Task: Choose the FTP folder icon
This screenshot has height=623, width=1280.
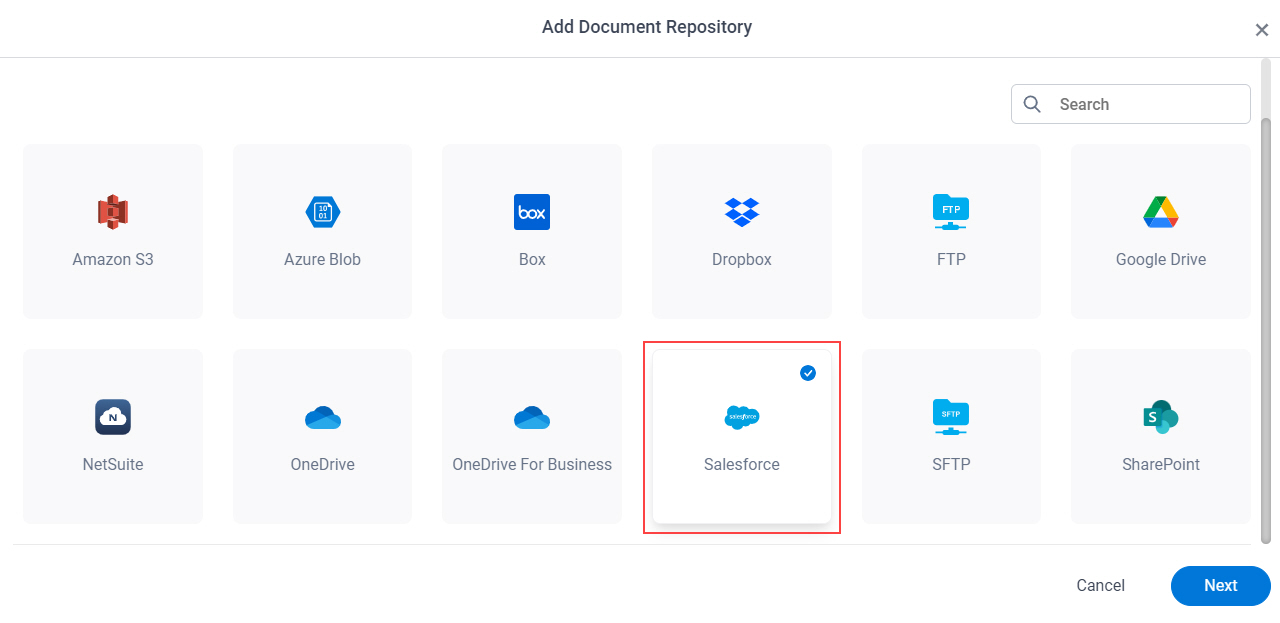Action: click(951, 212)
